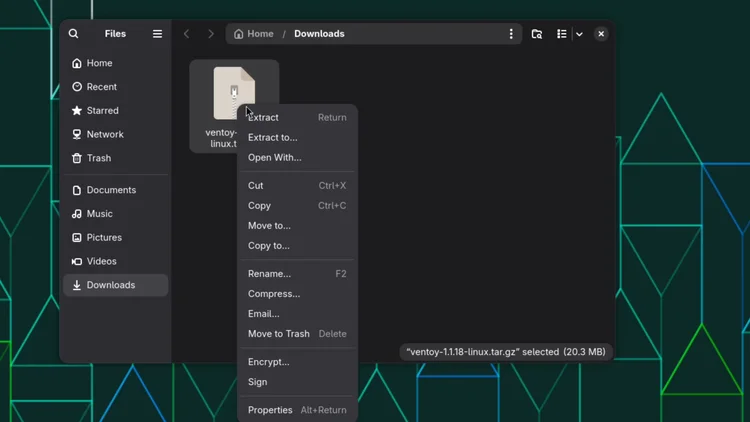Select Sign in the context menu

click(x=297, y=382)
